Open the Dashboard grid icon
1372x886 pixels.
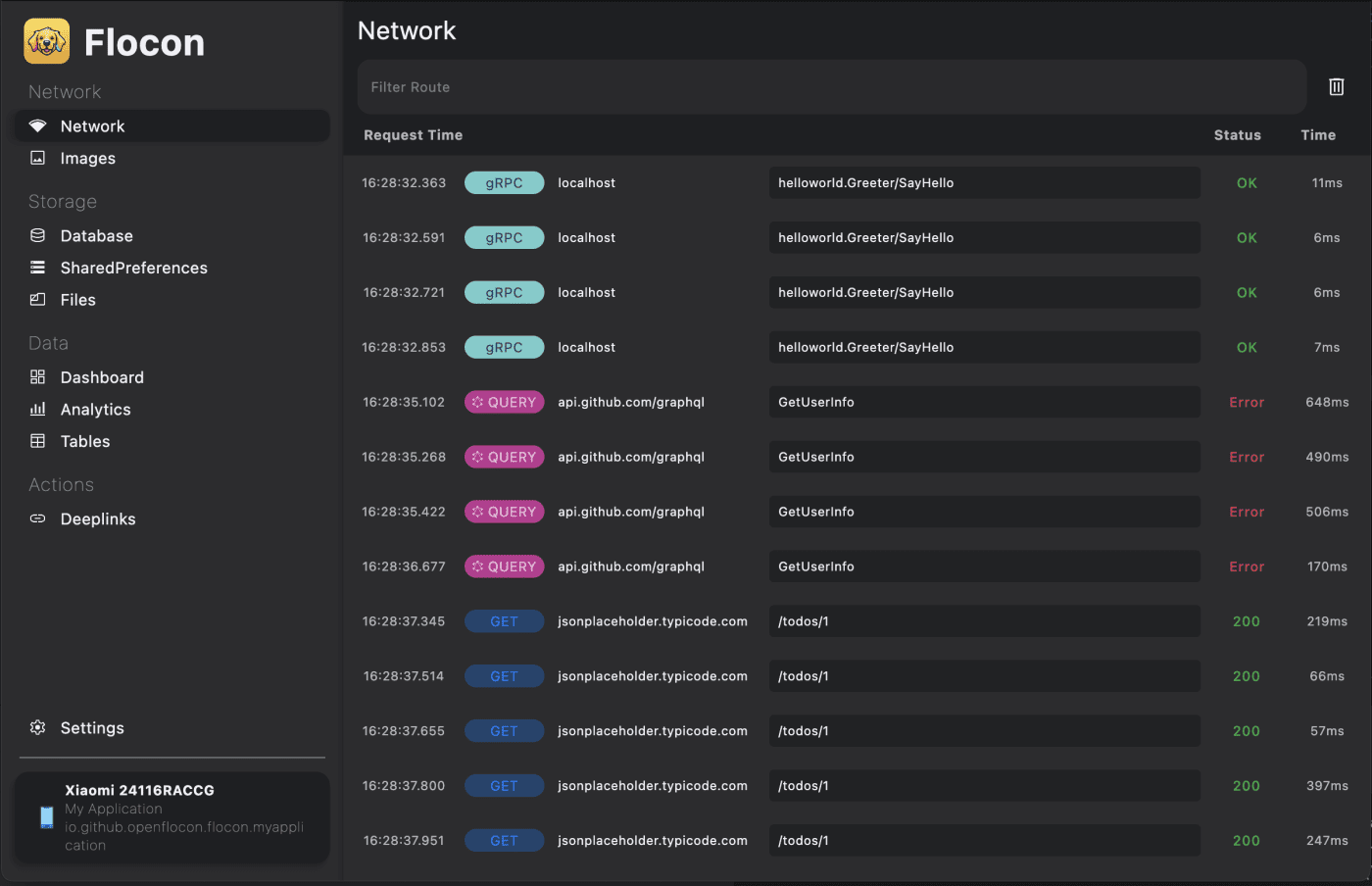(x=38, y=377)
